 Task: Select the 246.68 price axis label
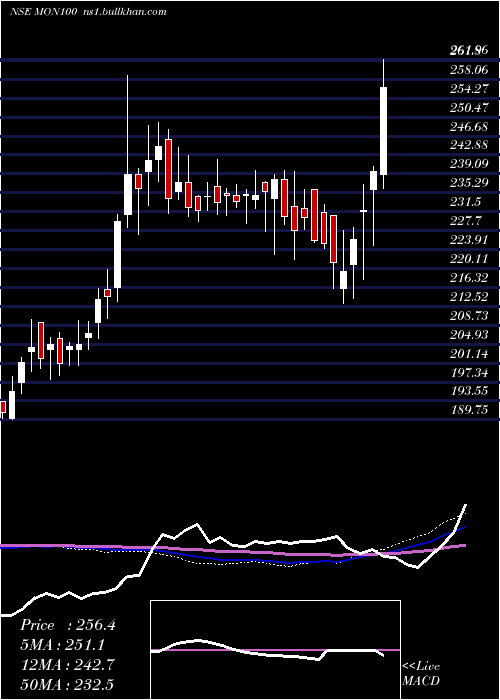[x=468, y=126]
